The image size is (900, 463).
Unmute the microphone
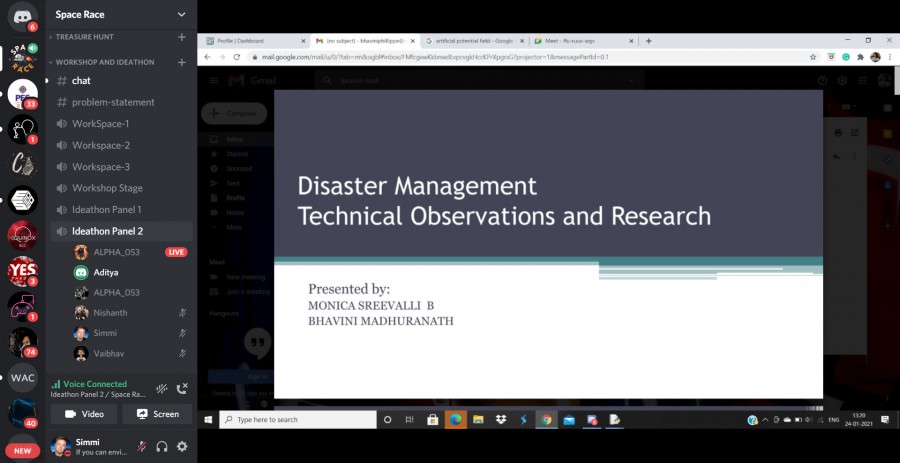142,446
